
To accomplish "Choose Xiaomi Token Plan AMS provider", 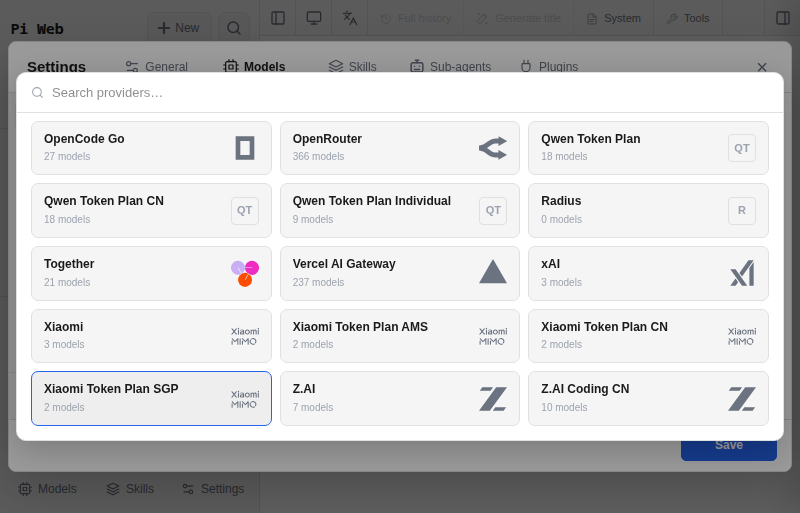I will tap(399, 336).
